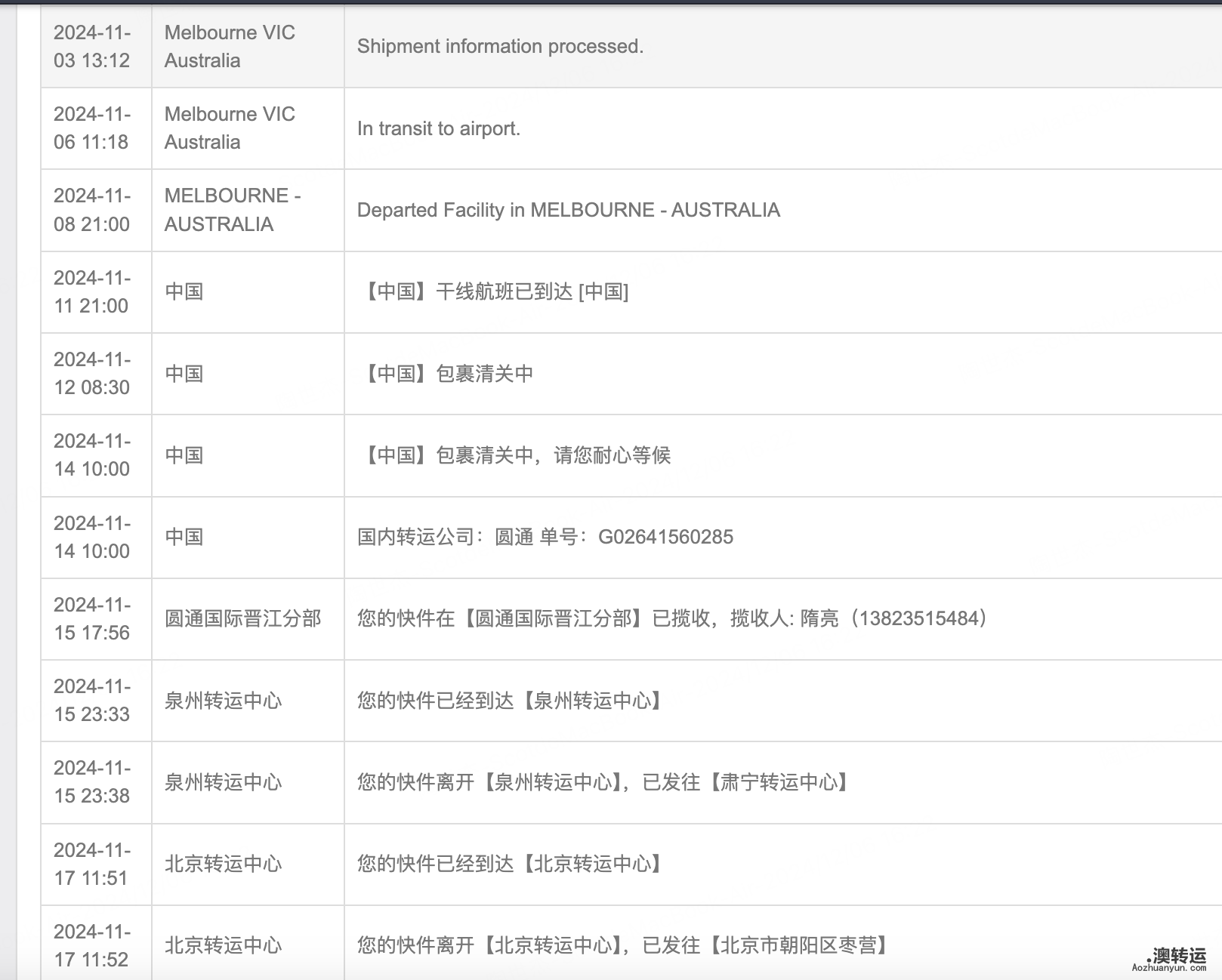The image size is (1222, 980).
Task: Click '泉州转运中心' location in 23:33 row
Action: (224, 701)
